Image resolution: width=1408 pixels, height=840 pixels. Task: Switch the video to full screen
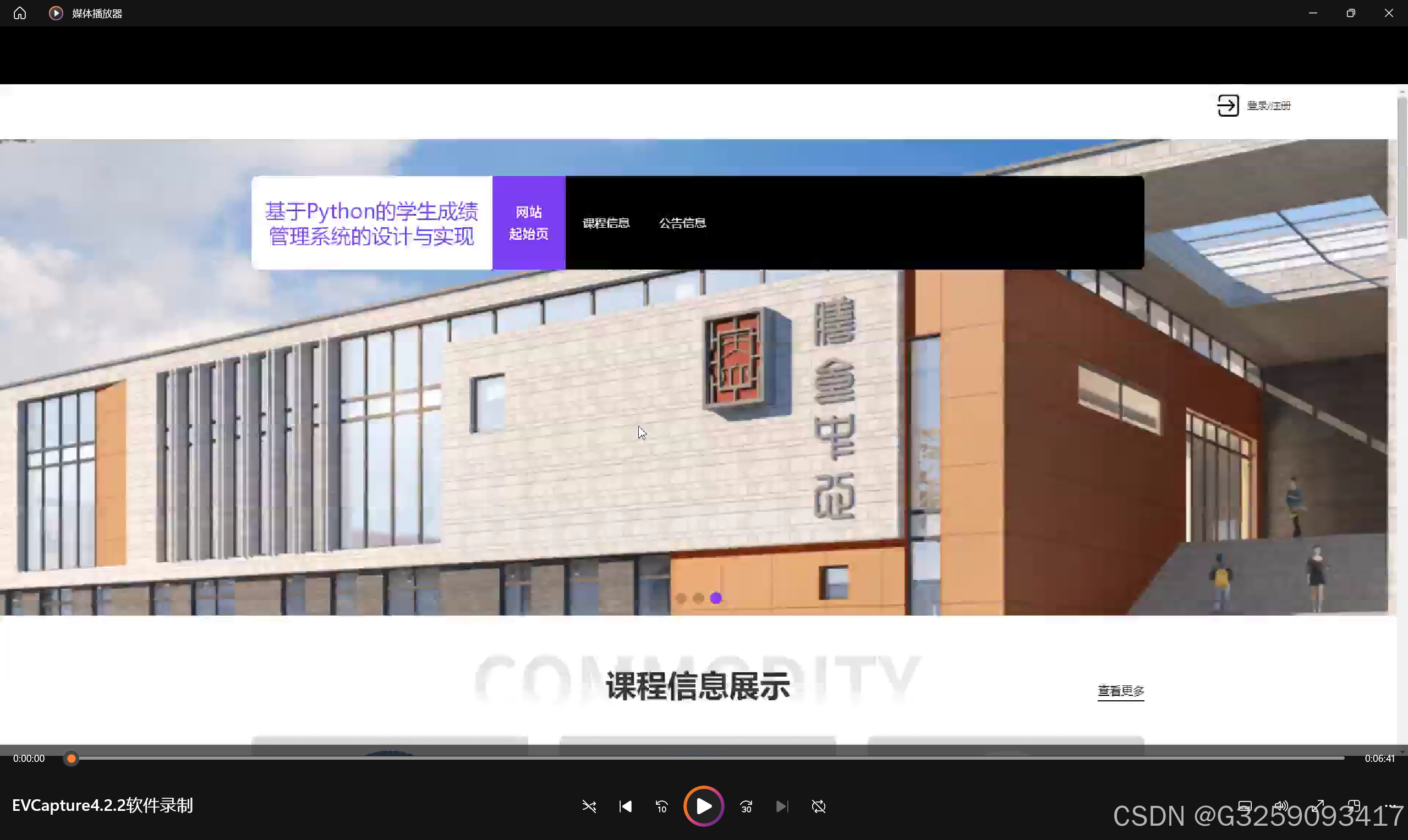click(1317, 806)
